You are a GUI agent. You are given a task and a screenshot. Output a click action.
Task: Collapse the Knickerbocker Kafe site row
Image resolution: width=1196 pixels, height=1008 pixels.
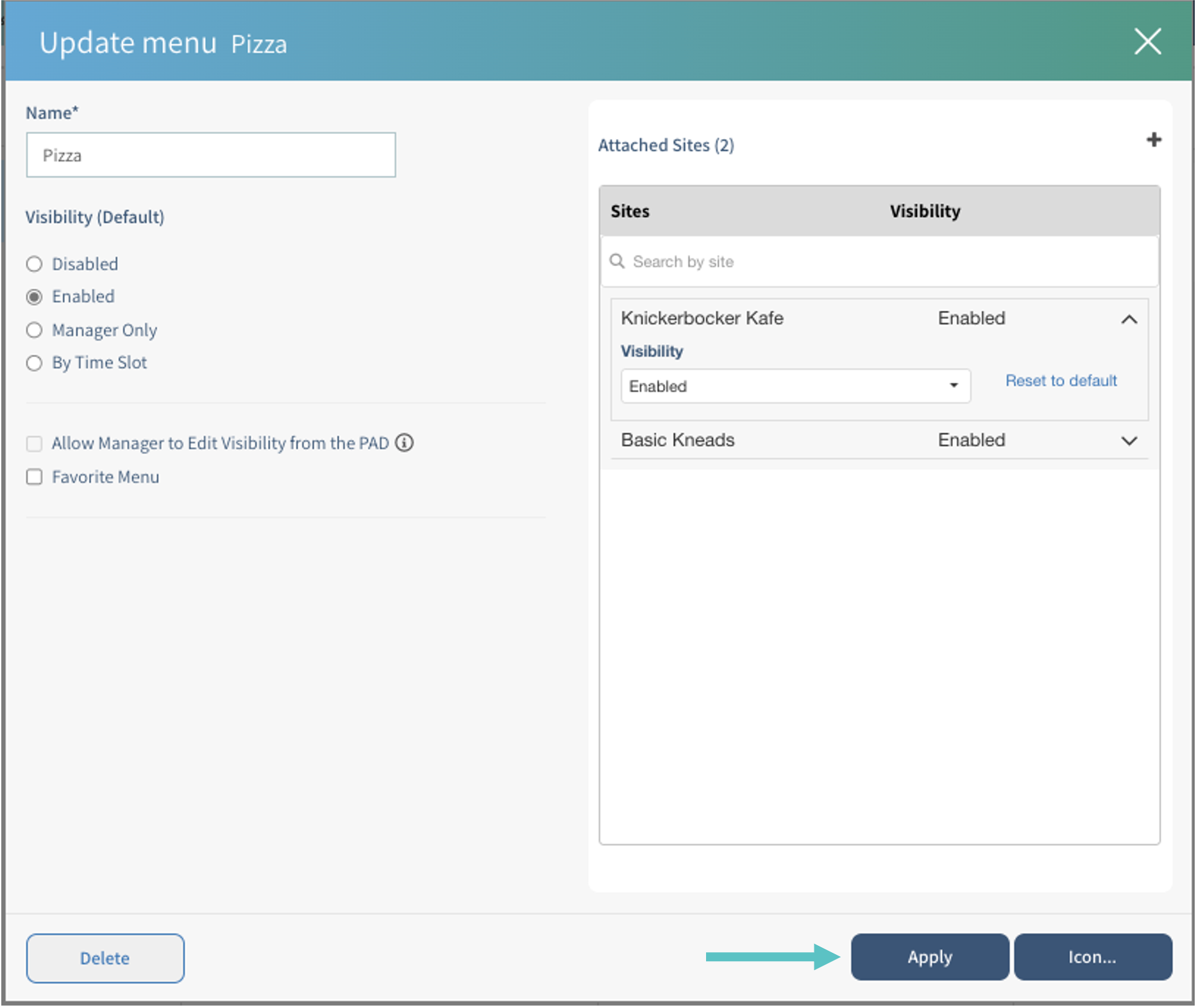[x=1129, y=319]
